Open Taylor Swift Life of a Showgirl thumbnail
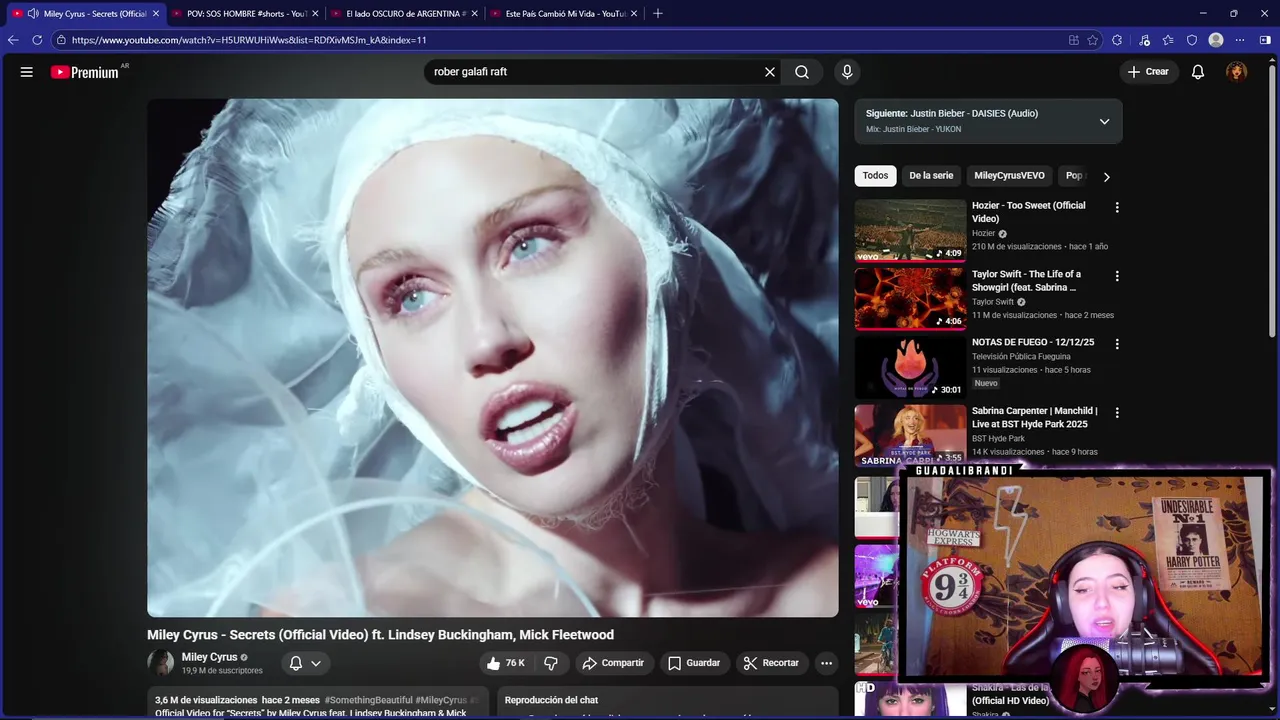The height and width of the screenshot is (720, 1280). (x=910, y=298)
